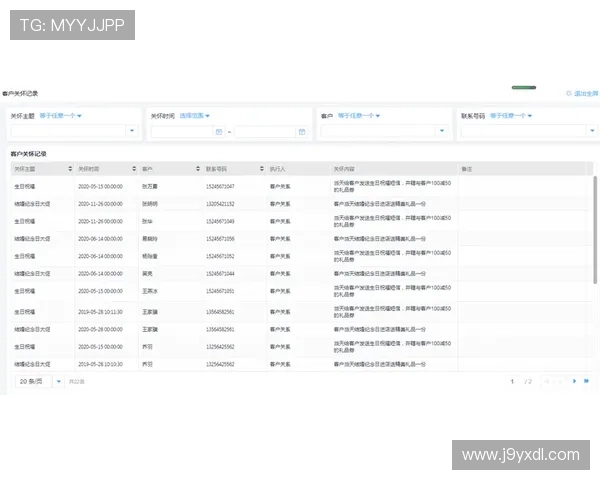
Task: Go to the next page using the arrow
Action: [x=574, y=381]
